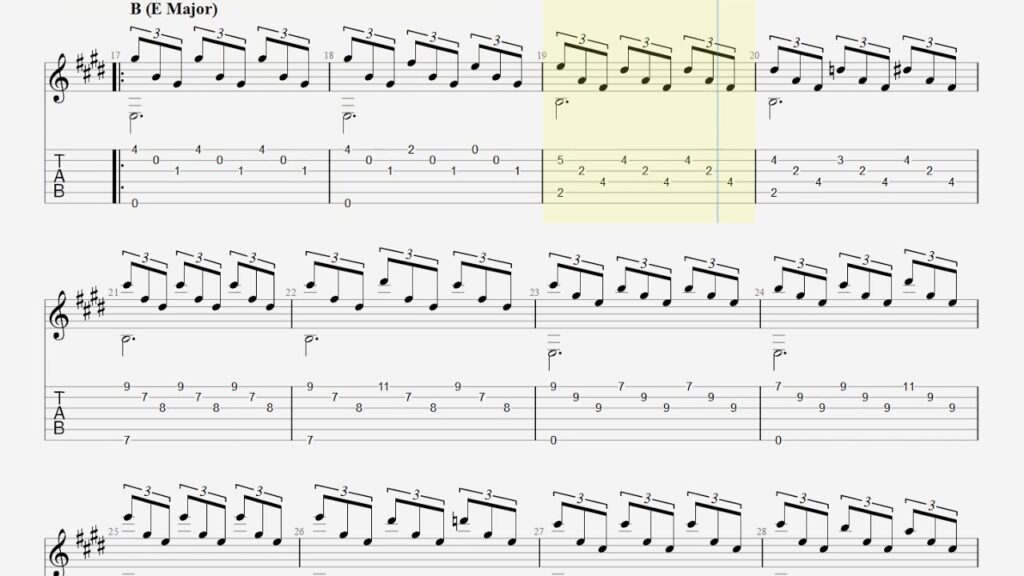Viewport: 1024px width, 576px height.
Task: Click the vertical playback cursor line
Action: (x=718, y=111)
